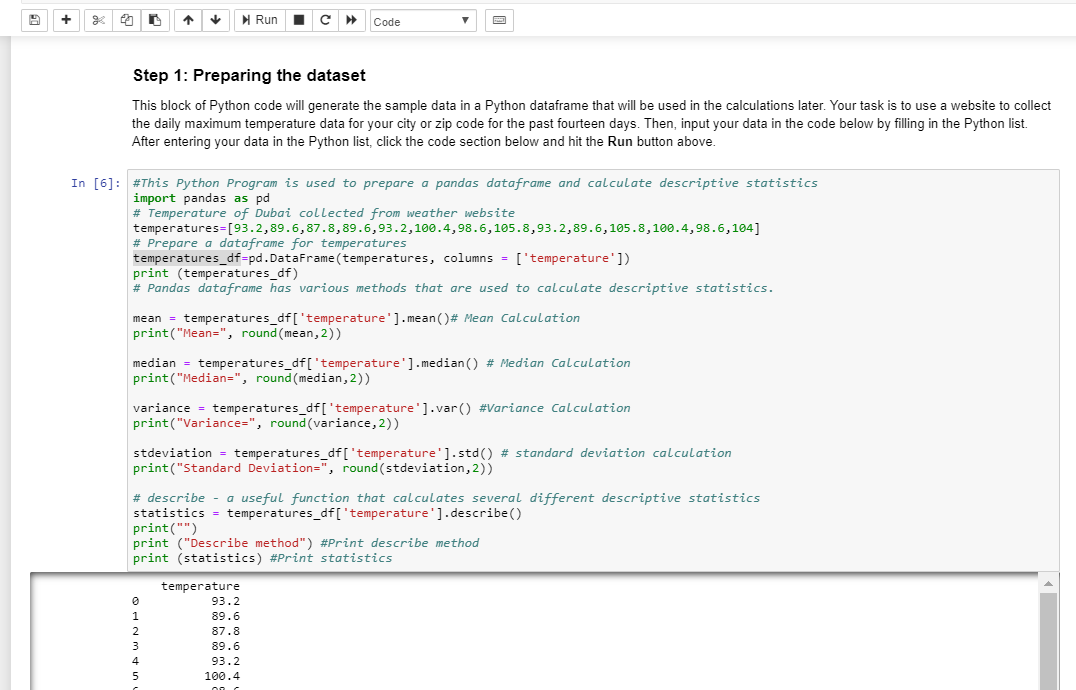Screen dimensions: 1076x690
Task: Paste cells below icon
Action: pyautogui.click(x=155, y=21)
